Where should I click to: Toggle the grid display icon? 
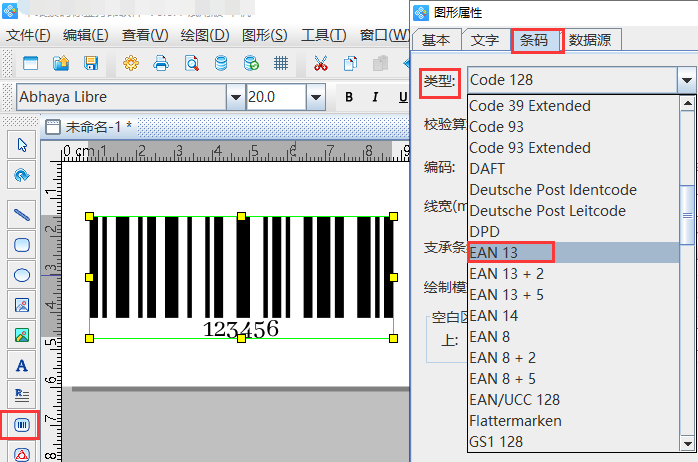tap(281, 63)
